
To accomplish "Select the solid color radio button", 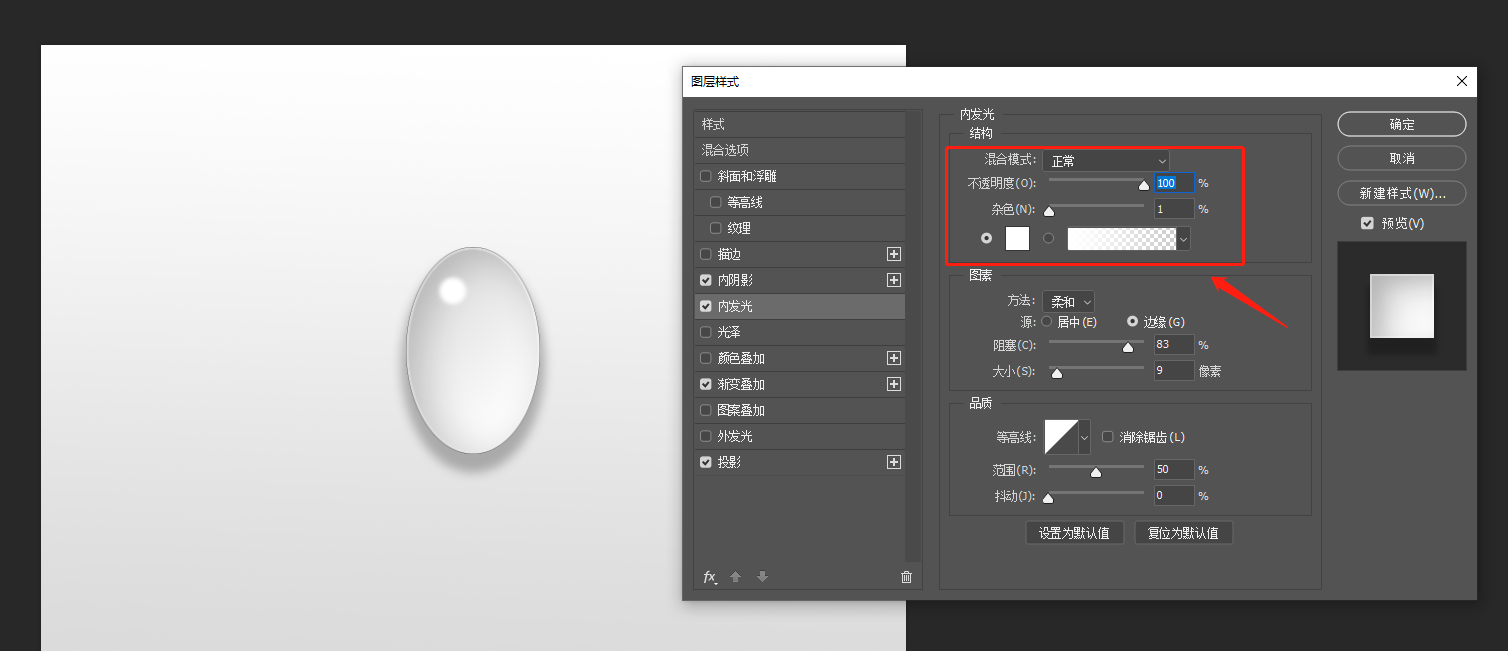I will pos(987,238).
